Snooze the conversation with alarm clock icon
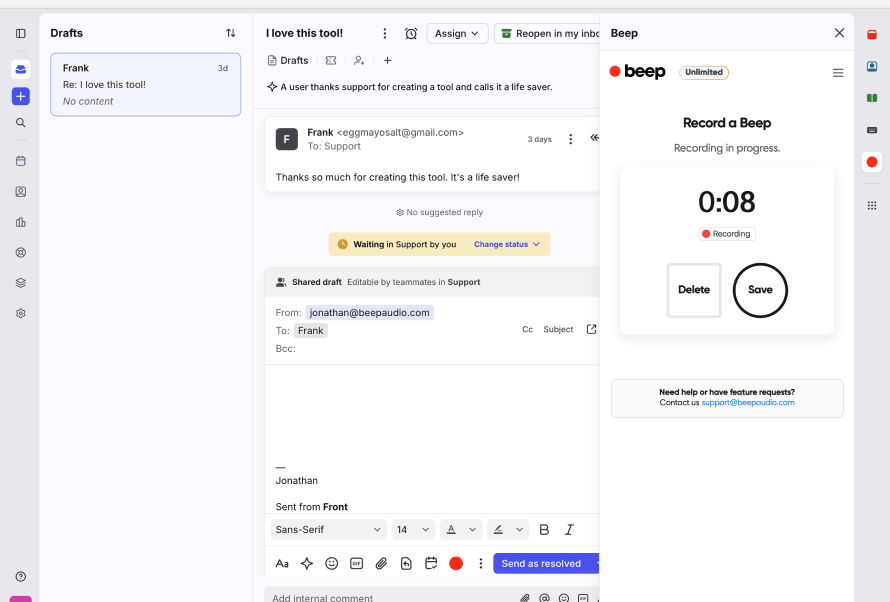The image size is (890, 602). (x=411, y=33)
